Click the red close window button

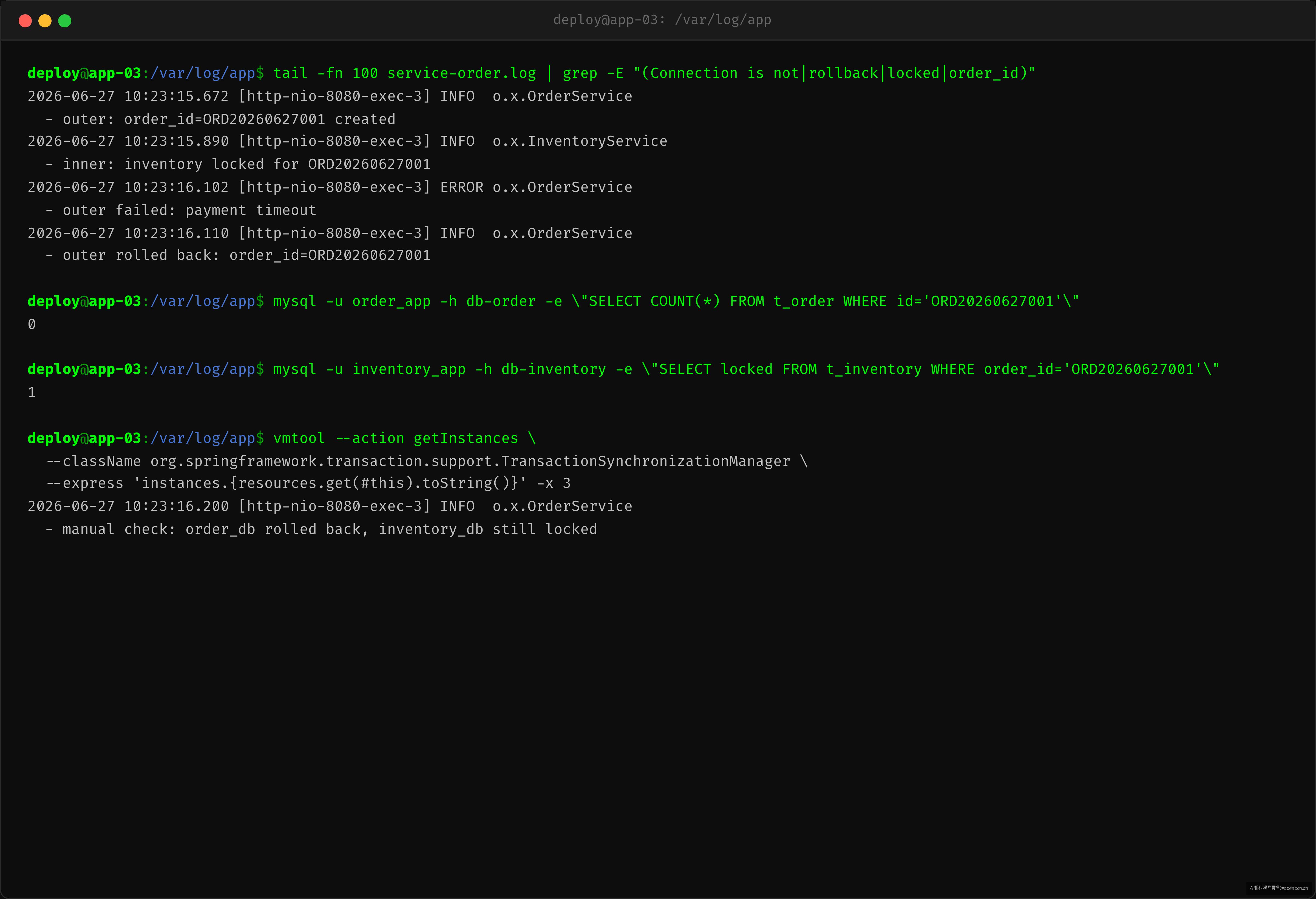[25, 21]
